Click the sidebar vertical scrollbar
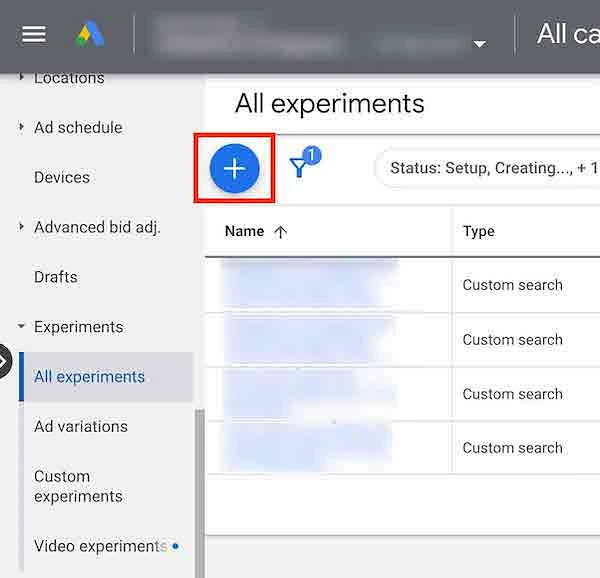Image resolution: width=600 pixels, height=578 pixels. tap(200, 493)
